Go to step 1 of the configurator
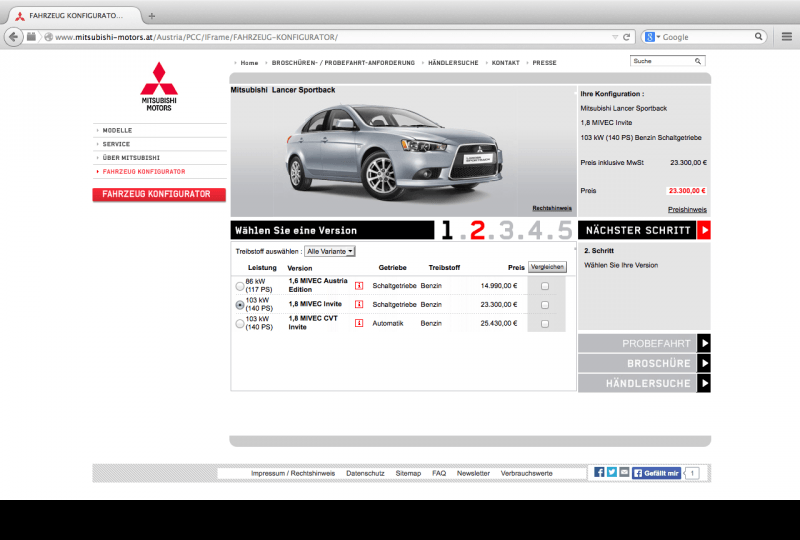This screenshot has width=800, height=540. (447, 230)
